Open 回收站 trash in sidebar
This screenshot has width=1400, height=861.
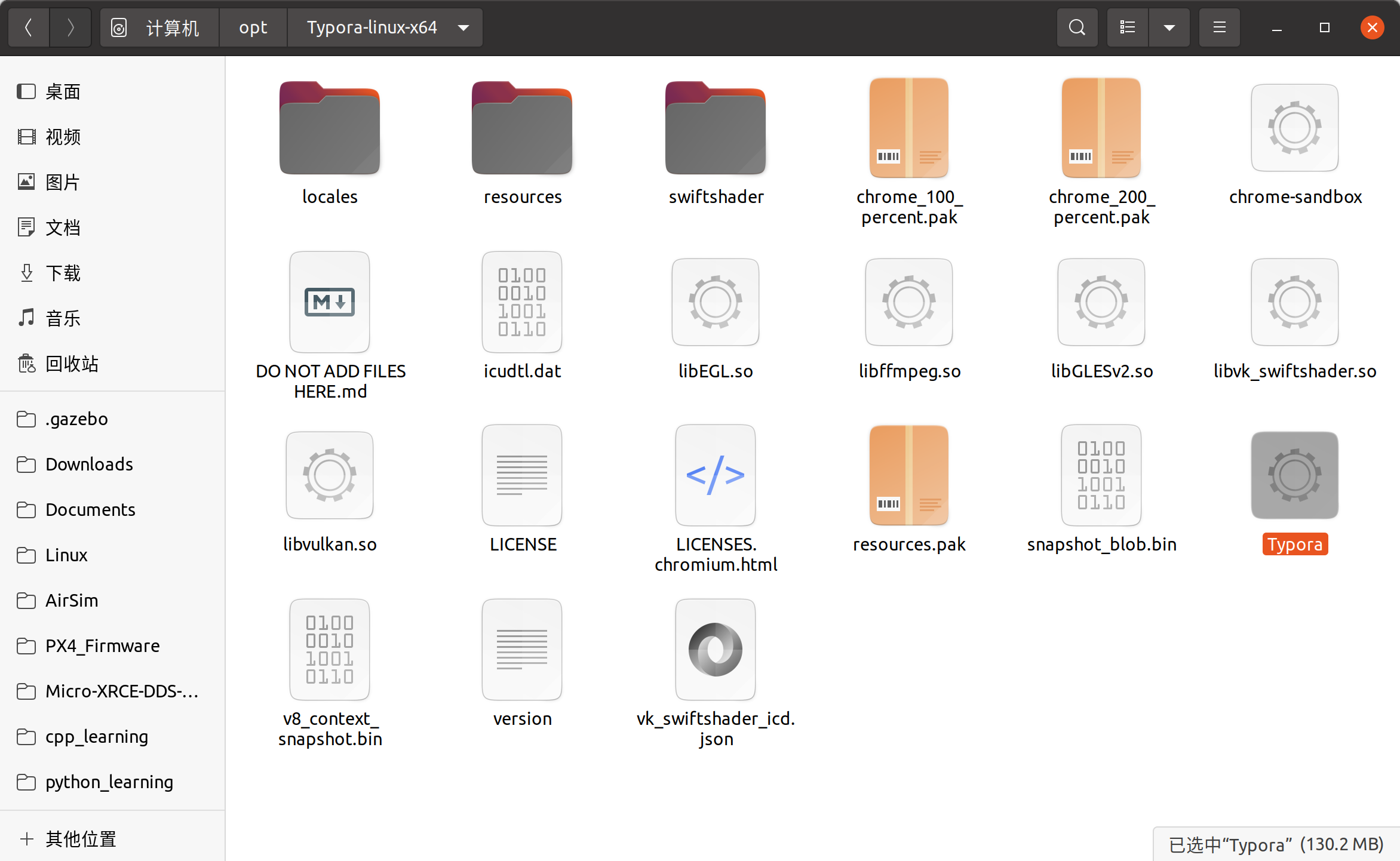pos(72,364)
